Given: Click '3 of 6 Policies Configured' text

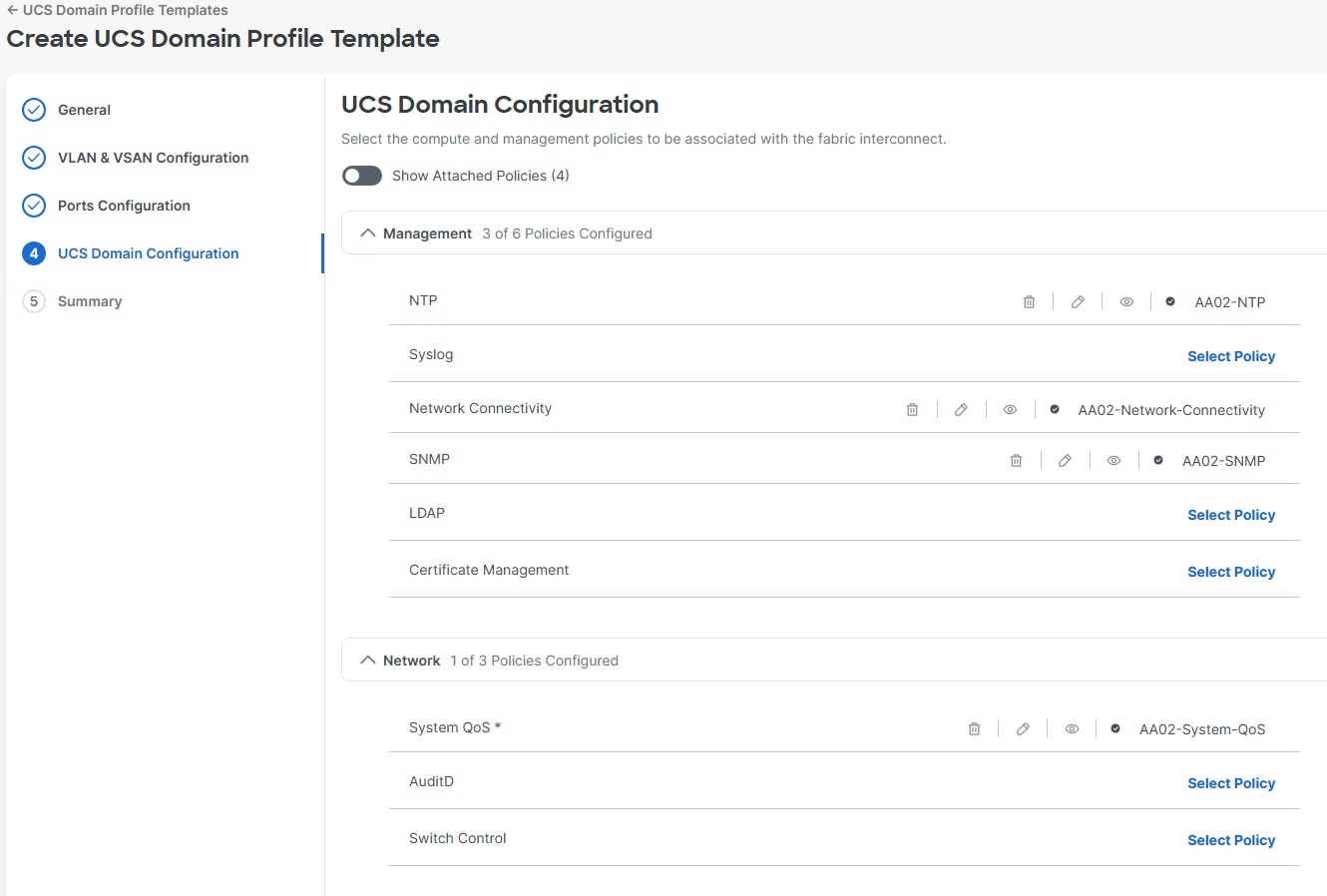Looking at the screenshot, I should 567,233.
